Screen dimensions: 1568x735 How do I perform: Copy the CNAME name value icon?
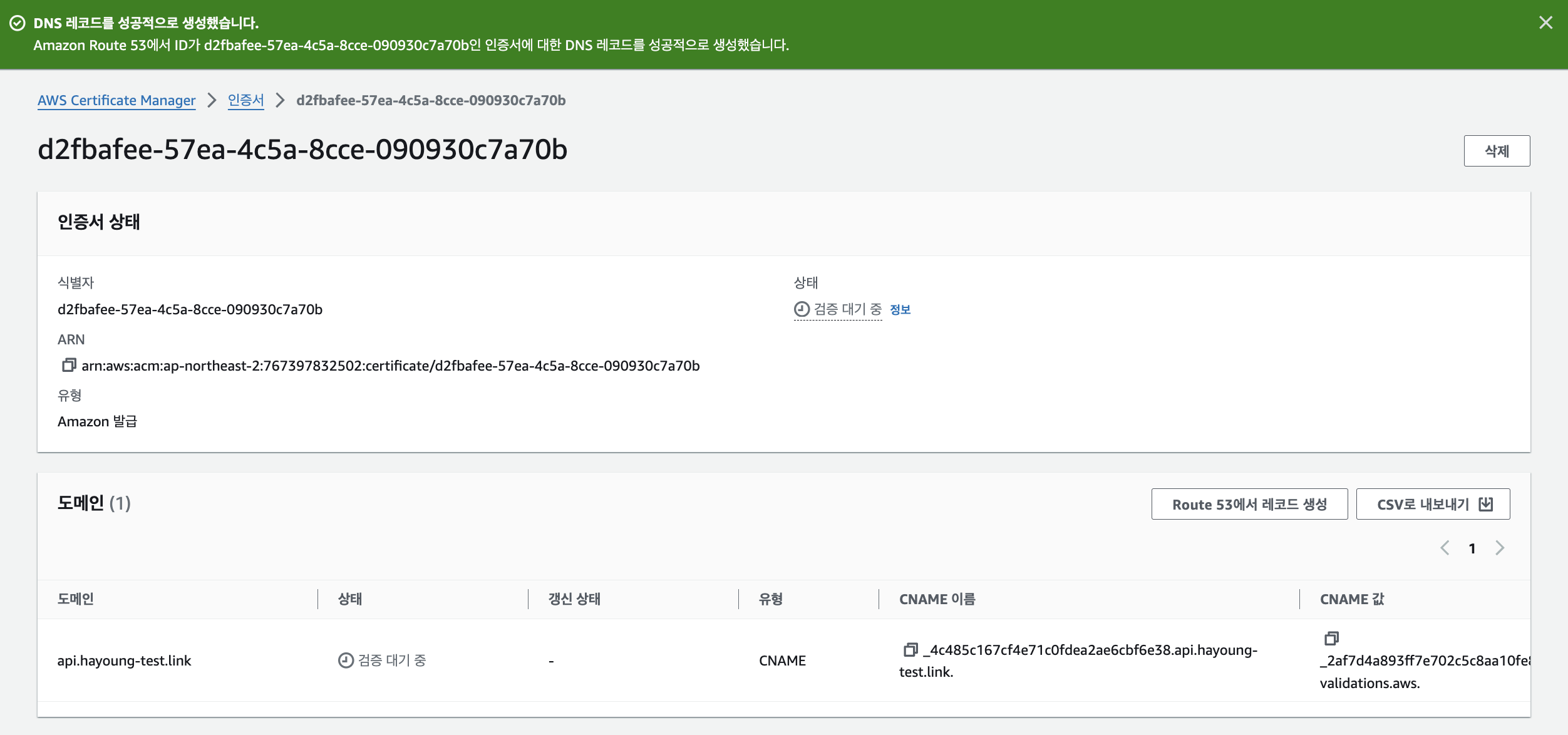(910, 650)
